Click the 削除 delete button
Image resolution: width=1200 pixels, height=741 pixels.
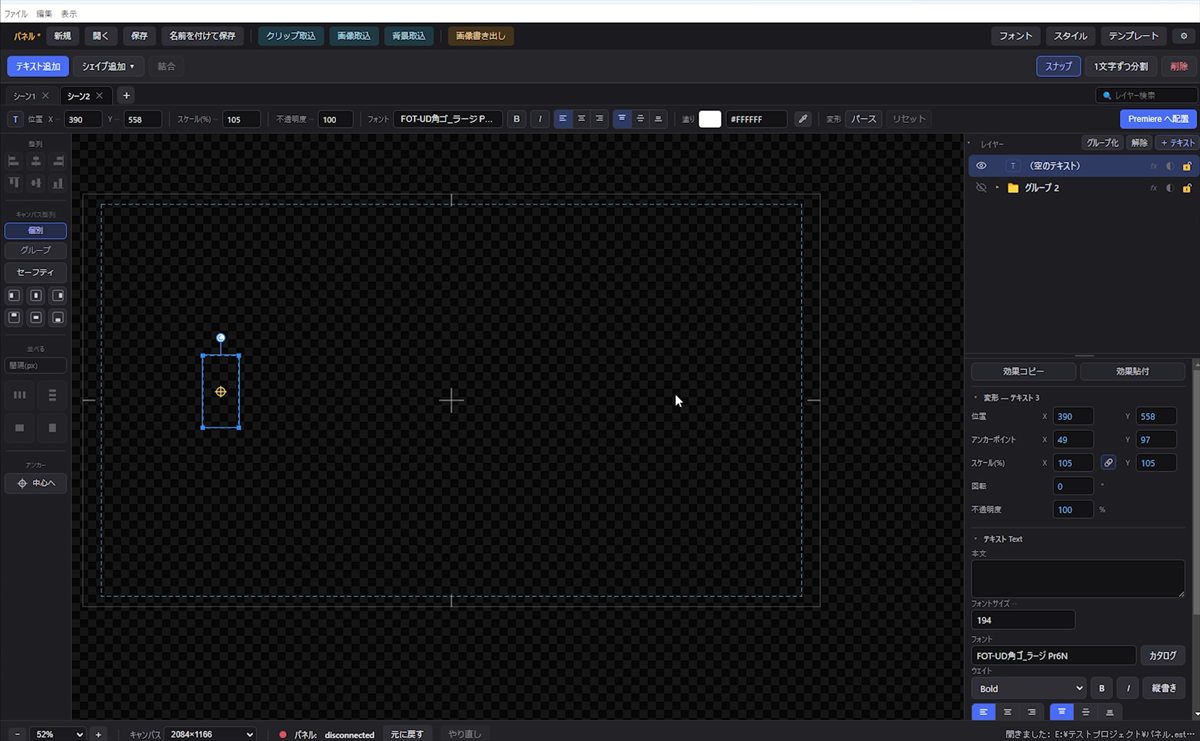point(1180,66)
